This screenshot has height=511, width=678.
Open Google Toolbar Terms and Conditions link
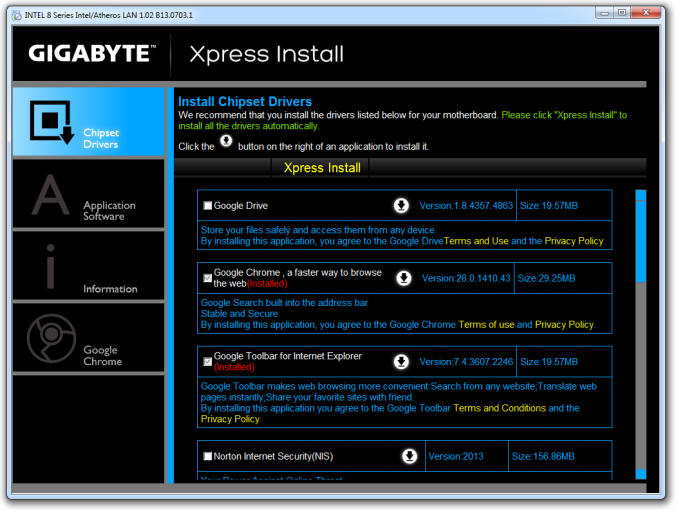[499, 408]
